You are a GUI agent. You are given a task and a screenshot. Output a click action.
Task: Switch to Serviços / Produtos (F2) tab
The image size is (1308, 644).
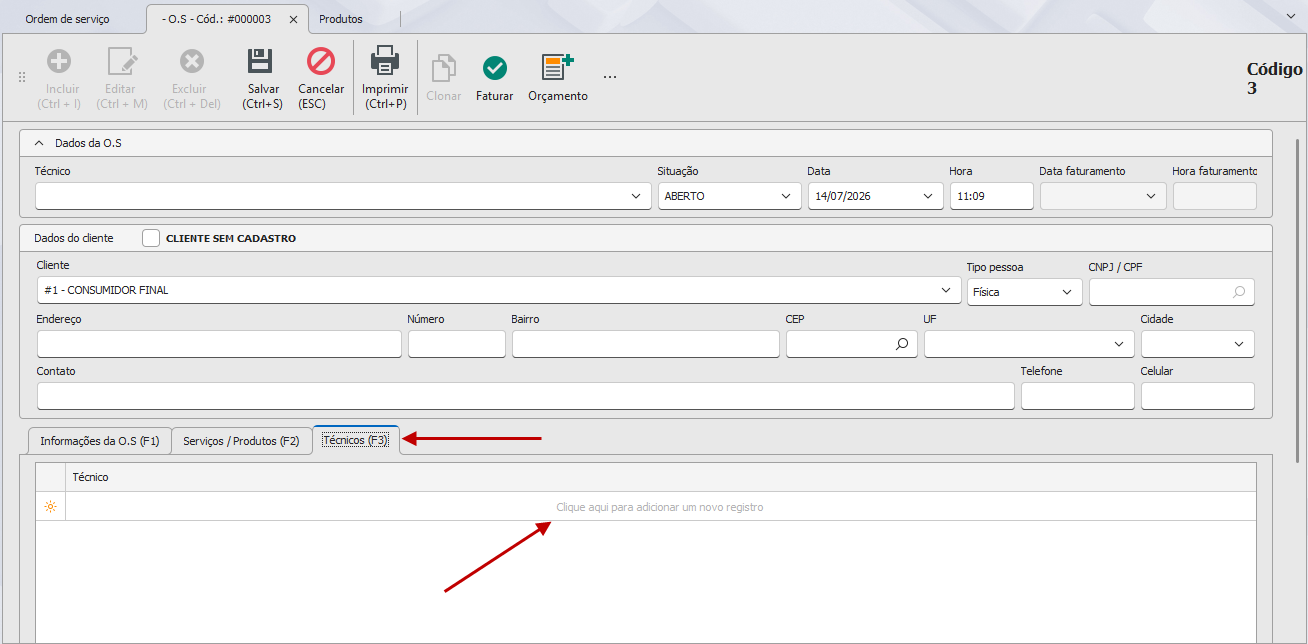click(x=241, y=441)
